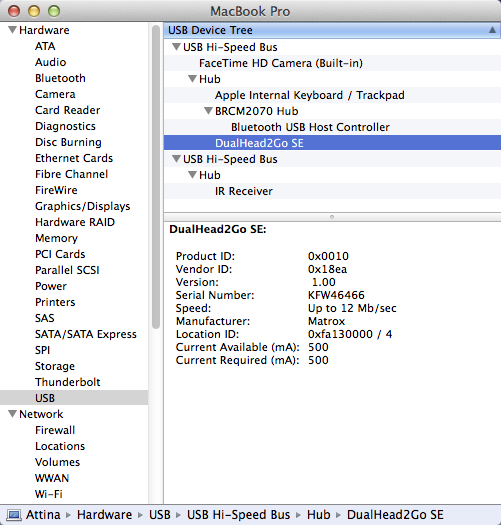Open Memory information
Image resolution: width=501 pixels, height=525 pixels.
click(56, 238)
